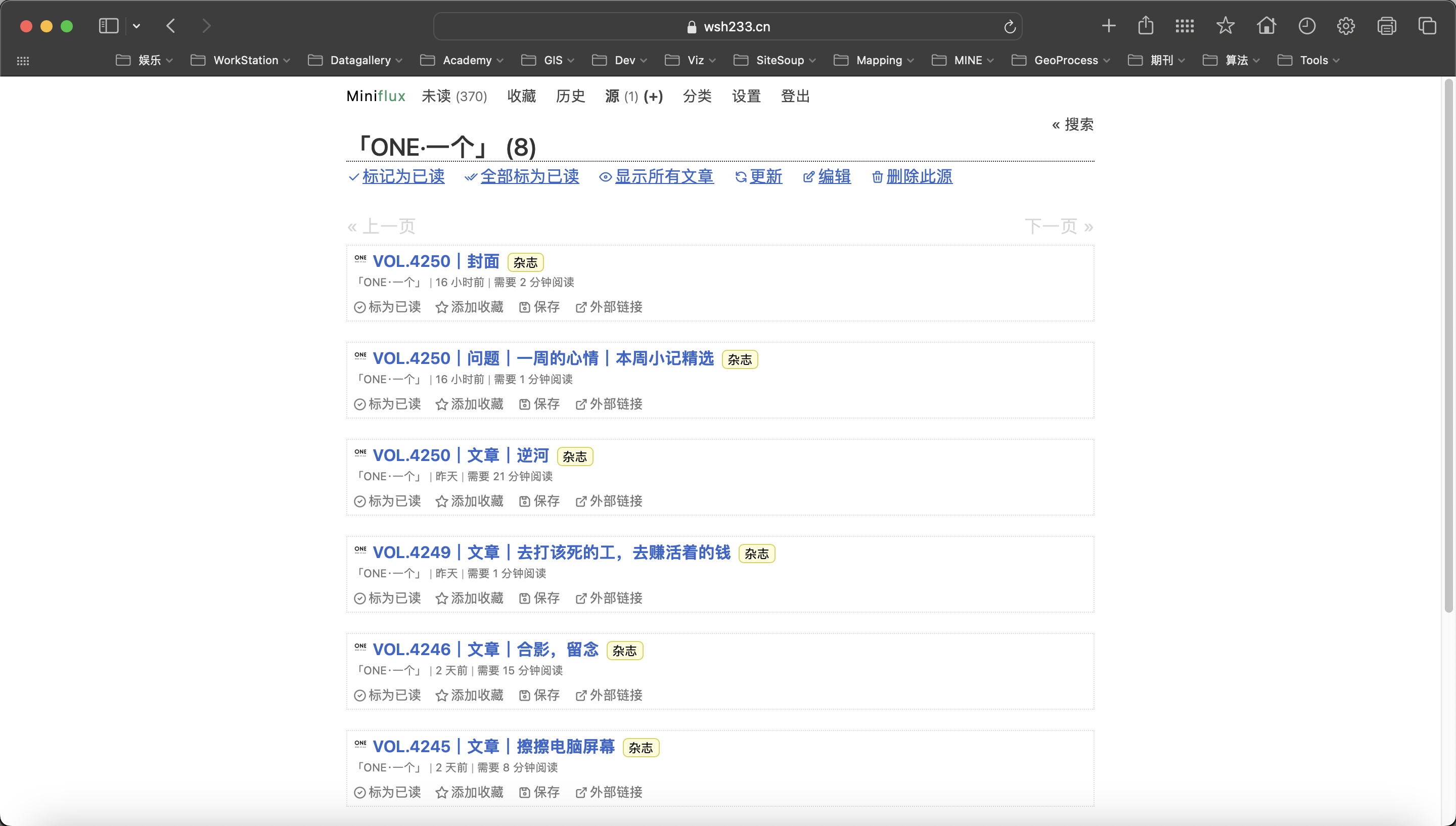Save the VOL.4250 封面 entry
Screen dimensions: 1456x826
[x=539, y=307]
